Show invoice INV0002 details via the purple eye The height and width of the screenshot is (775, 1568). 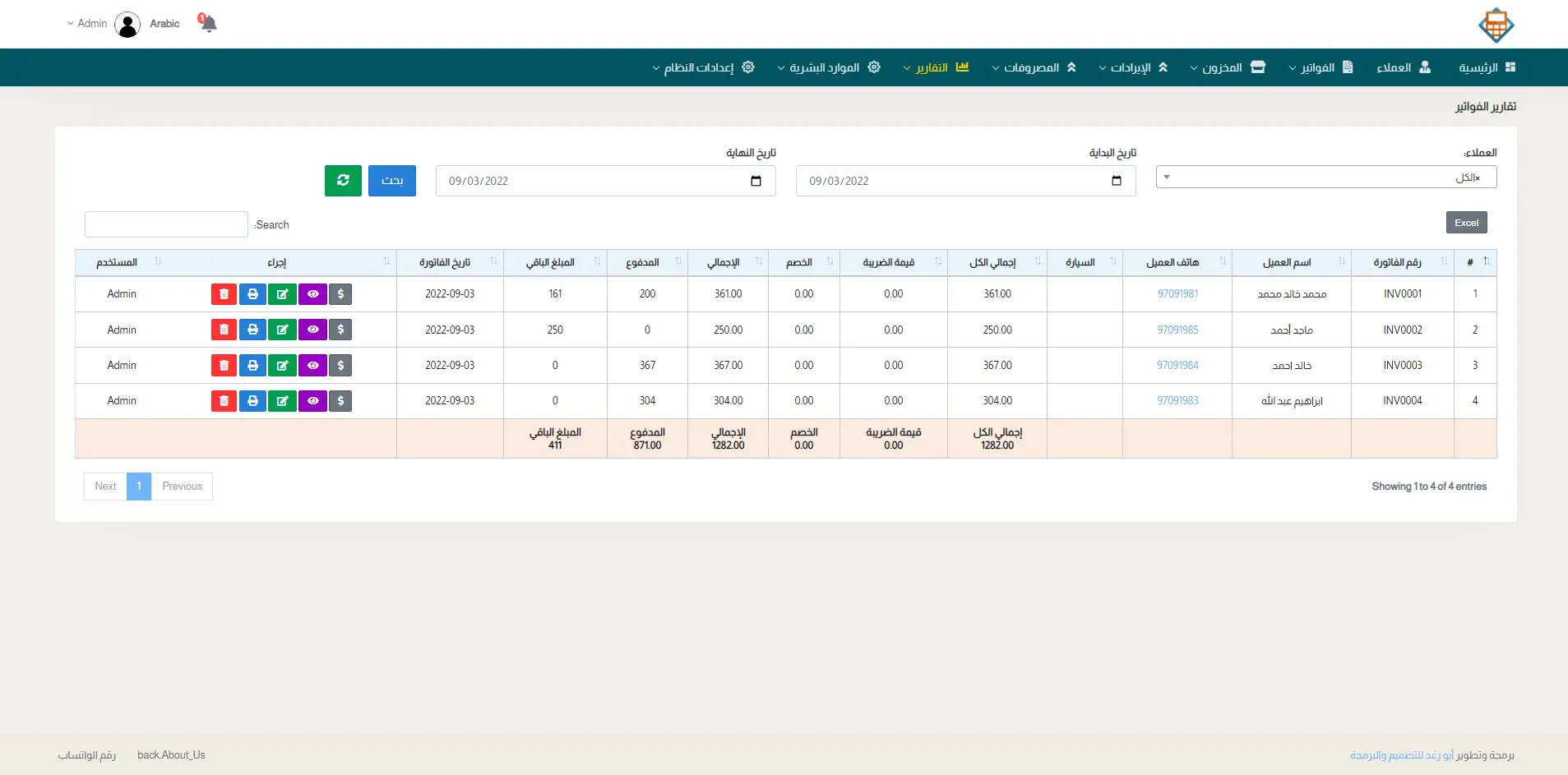tap(312, 330)
